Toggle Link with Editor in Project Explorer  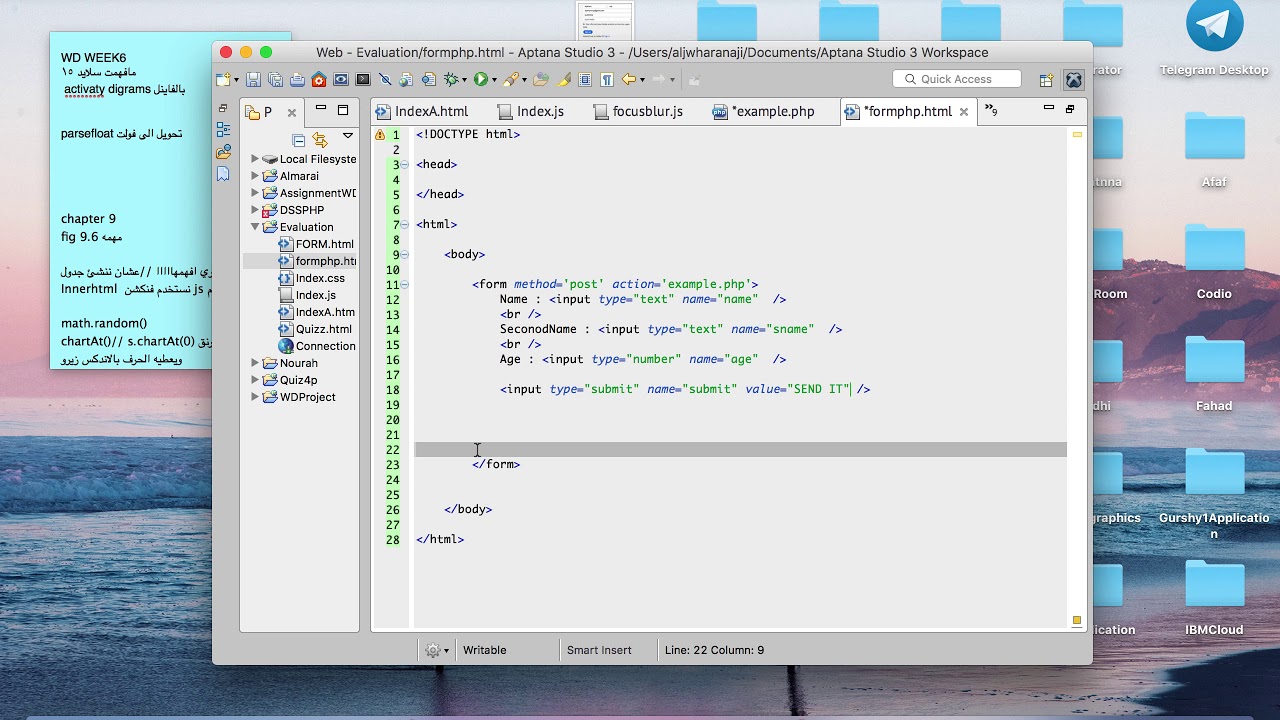pos(320,140)
